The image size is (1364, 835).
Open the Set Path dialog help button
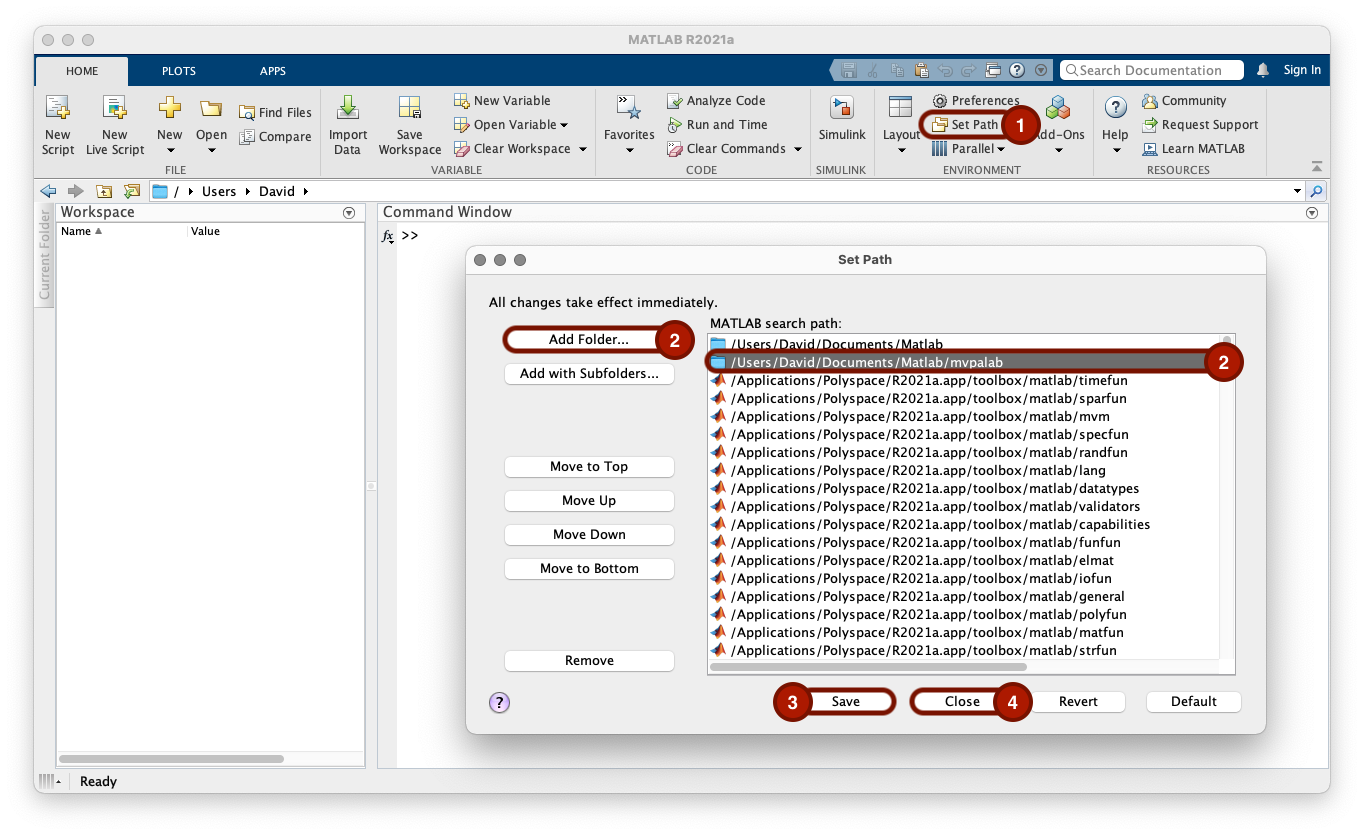pyautogui.click(x=499, y=702)
